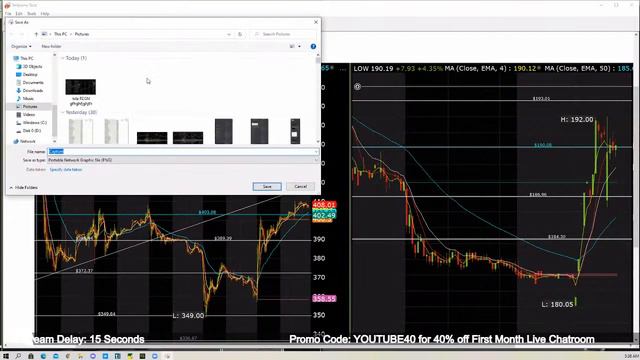Close the Save As dialog

pyautogui.click(x=316, y=22)
